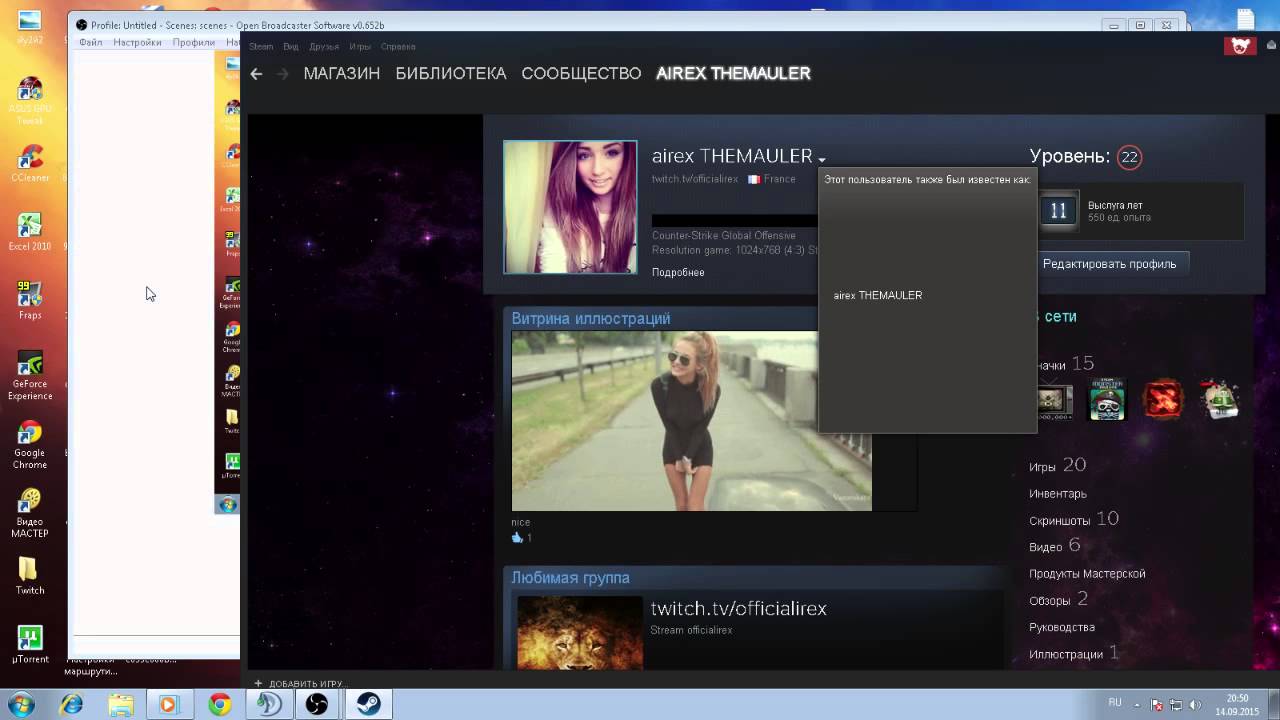Open Excel 2010 desktop shortcut
This screenshot has width=1280, height=720.
point(30,232)
